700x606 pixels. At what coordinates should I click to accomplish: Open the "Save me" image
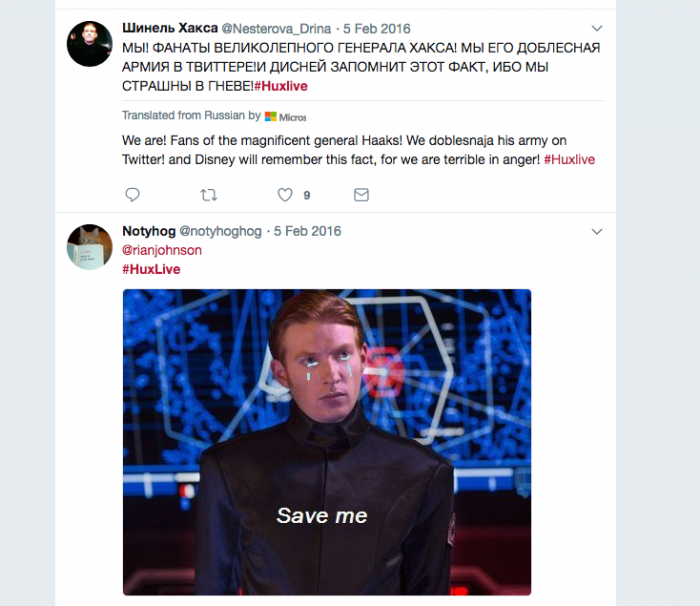(326, 442)
